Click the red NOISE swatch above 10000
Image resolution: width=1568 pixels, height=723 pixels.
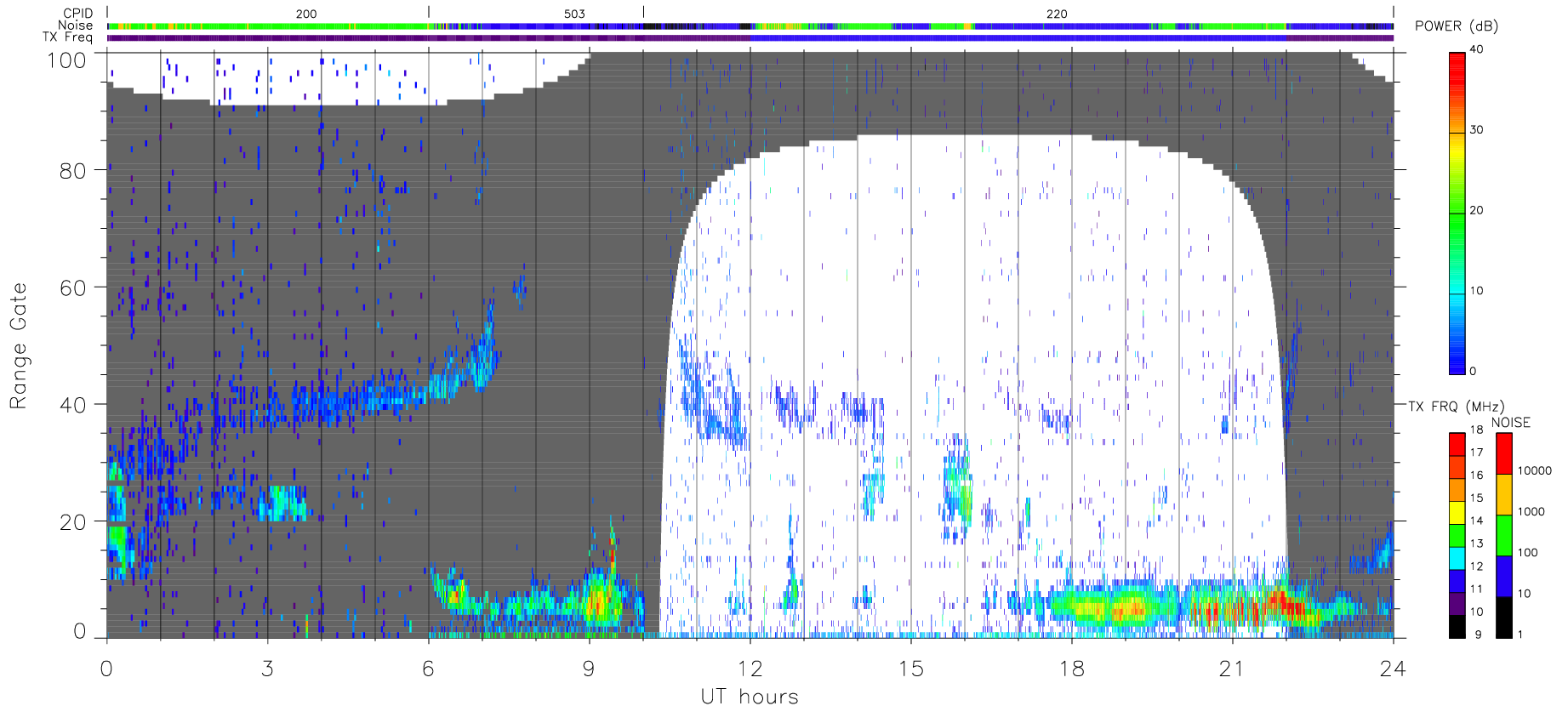1504,453
